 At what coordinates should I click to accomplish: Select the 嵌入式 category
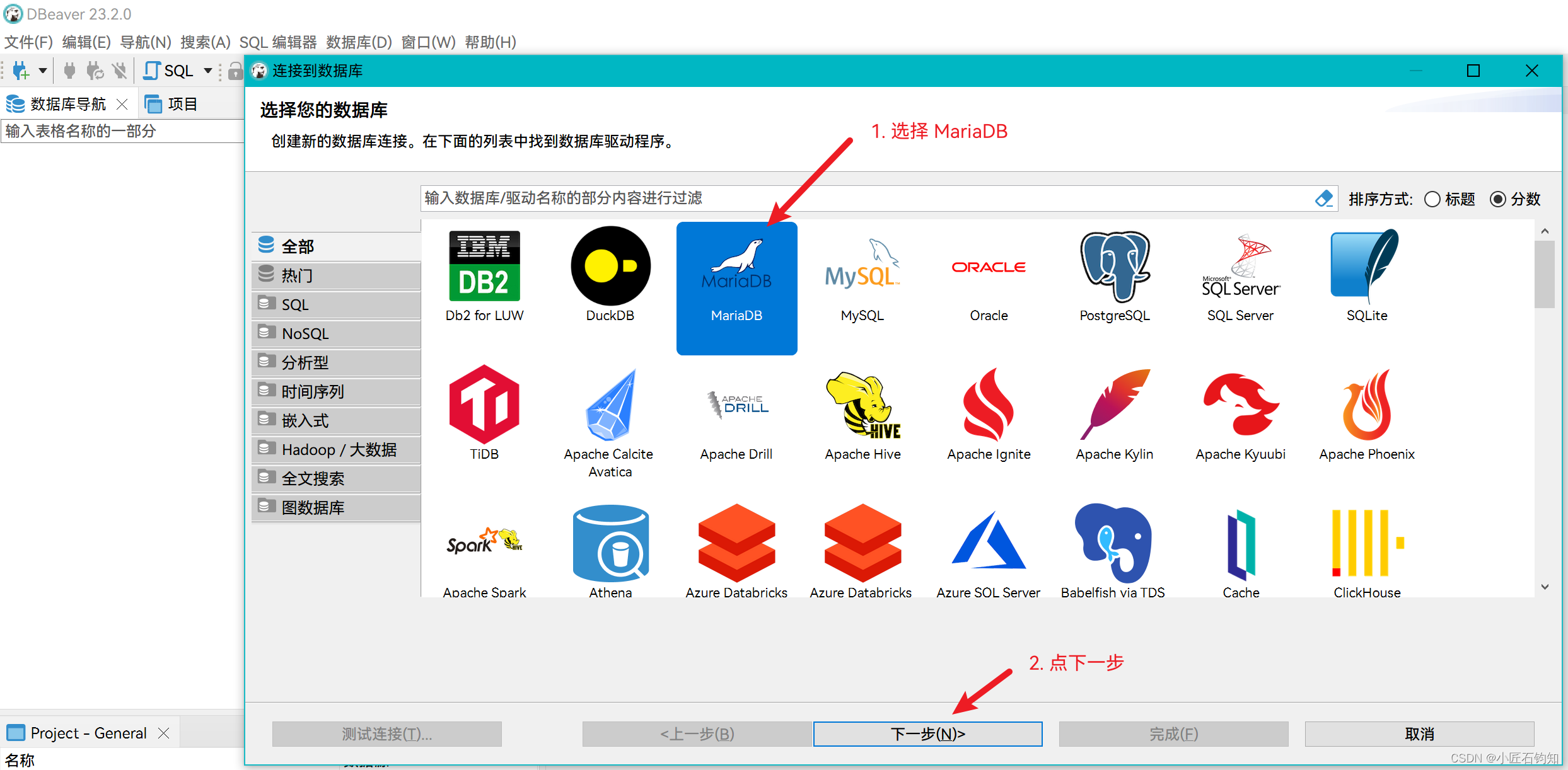pyautogui.click(x=336, y=420)
